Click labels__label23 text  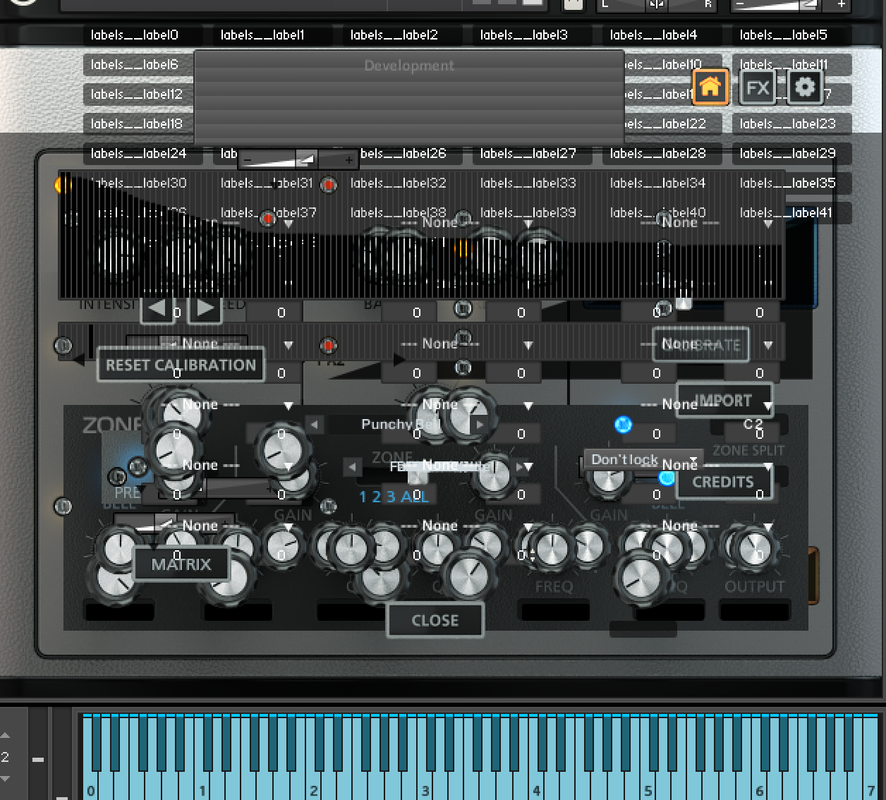click(x=788, y=124)
